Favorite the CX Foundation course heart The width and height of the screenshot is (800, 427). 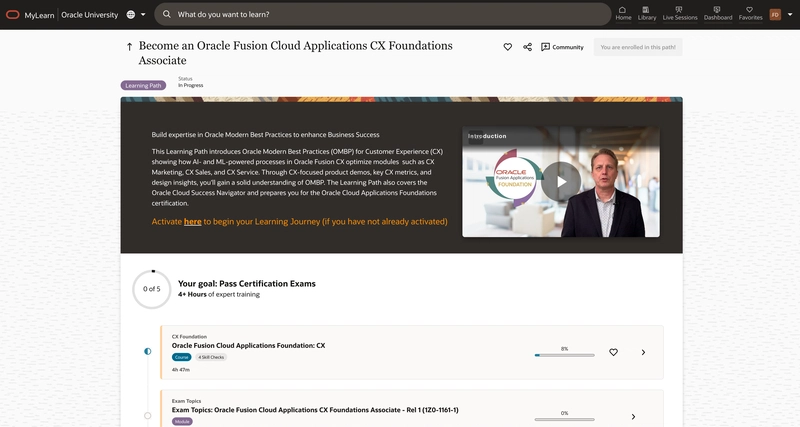[x=613, y=352]
